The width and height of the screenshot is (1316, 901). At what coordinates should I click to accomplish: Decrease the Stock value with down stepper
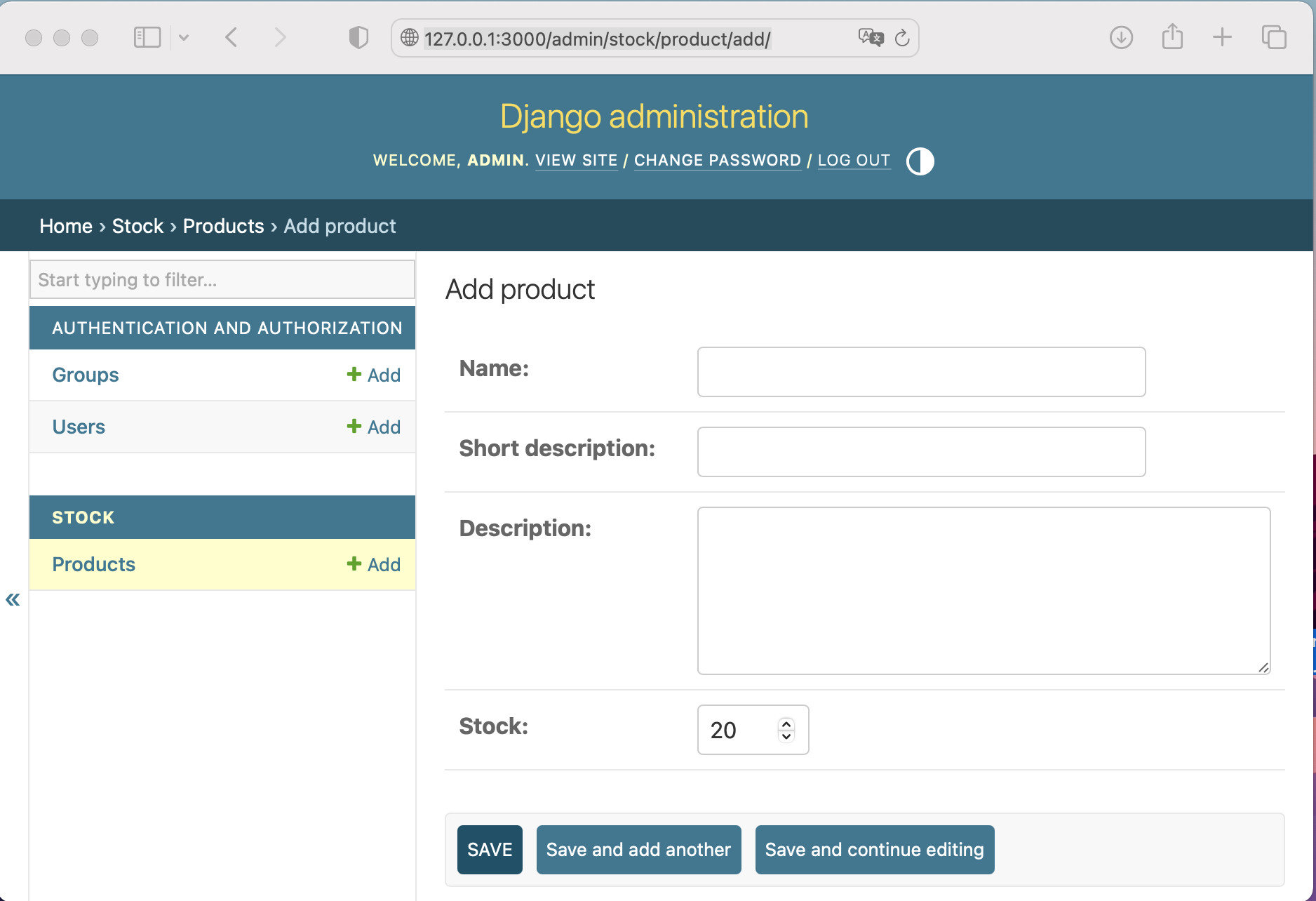point(786,736)
